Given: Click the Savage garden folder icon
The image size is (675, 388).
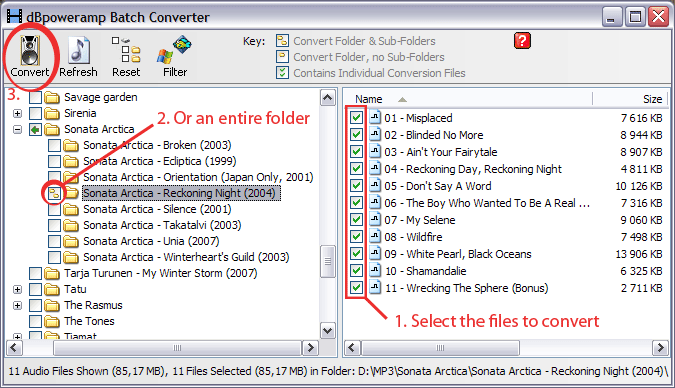Looking at the screenshot, I should 52,97.
